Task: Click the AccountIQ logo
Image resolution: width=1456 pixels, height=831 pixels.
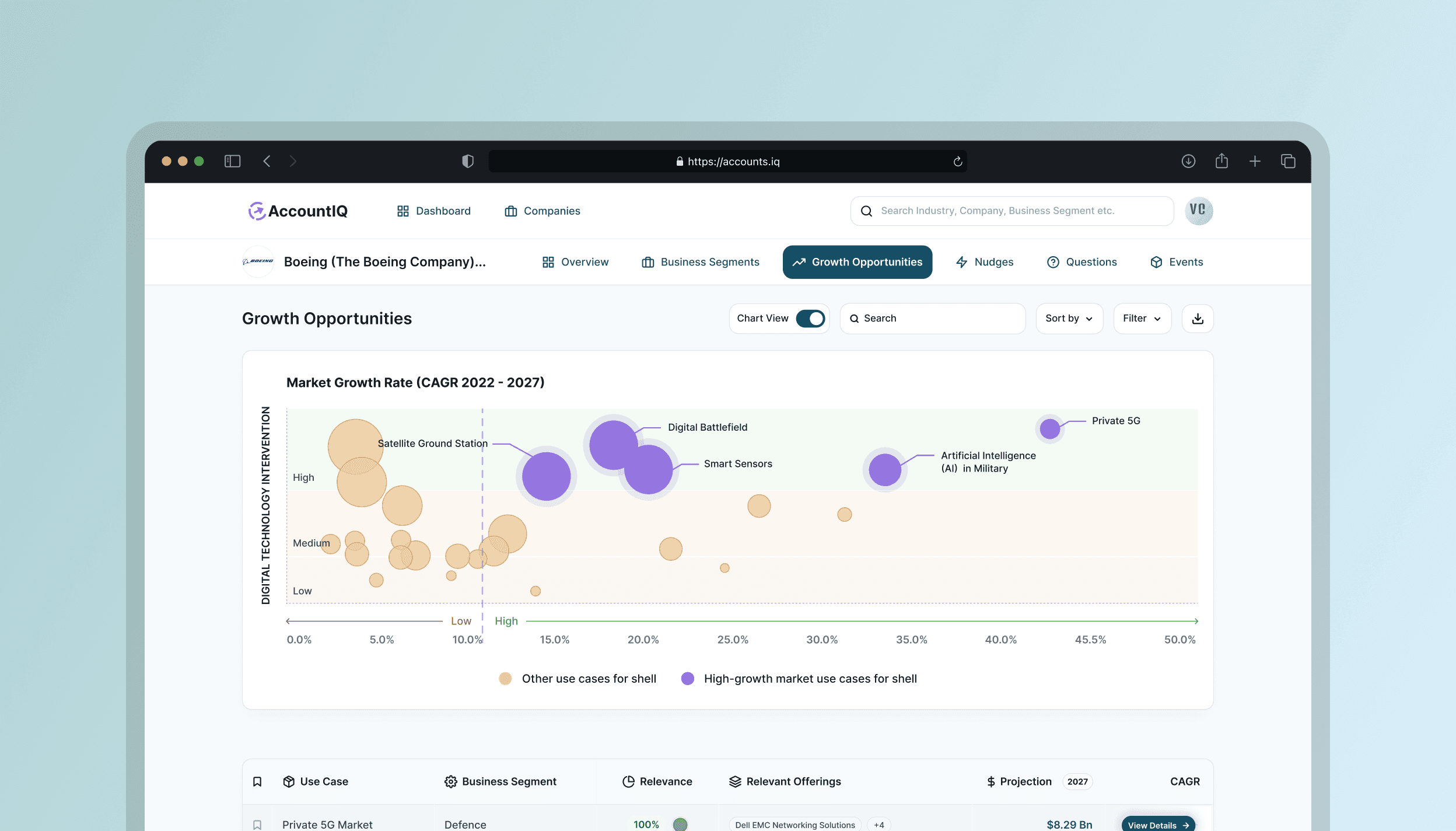Action: (298, 211)
